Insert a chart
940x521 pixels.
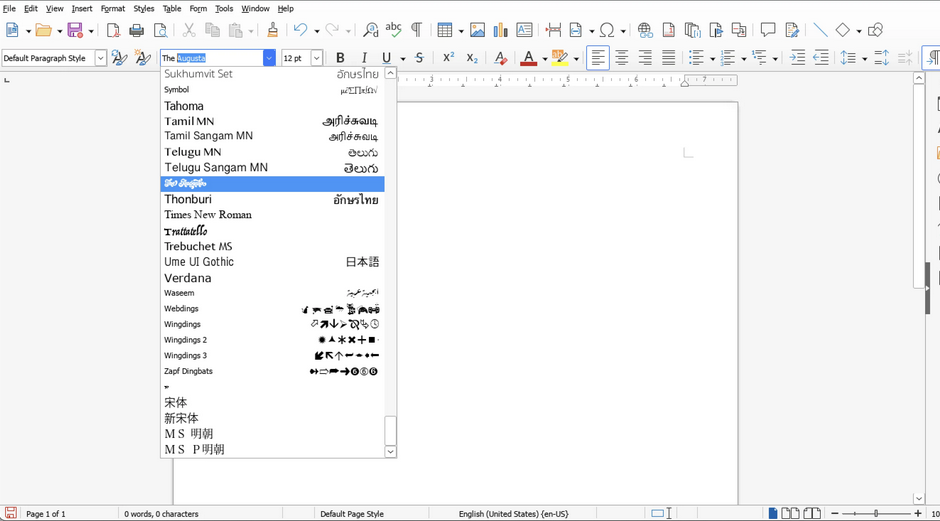(x=501, y=30)
